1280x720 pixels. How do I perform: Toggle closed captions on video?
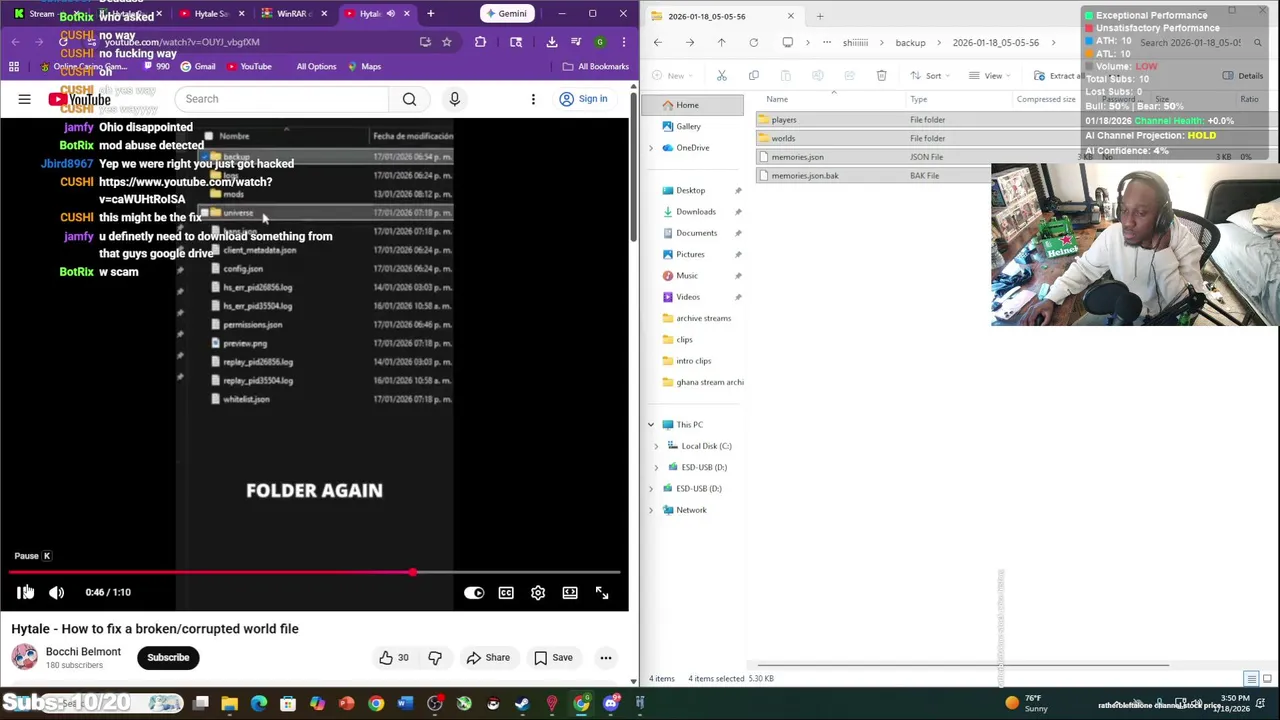tap(506, 593)
